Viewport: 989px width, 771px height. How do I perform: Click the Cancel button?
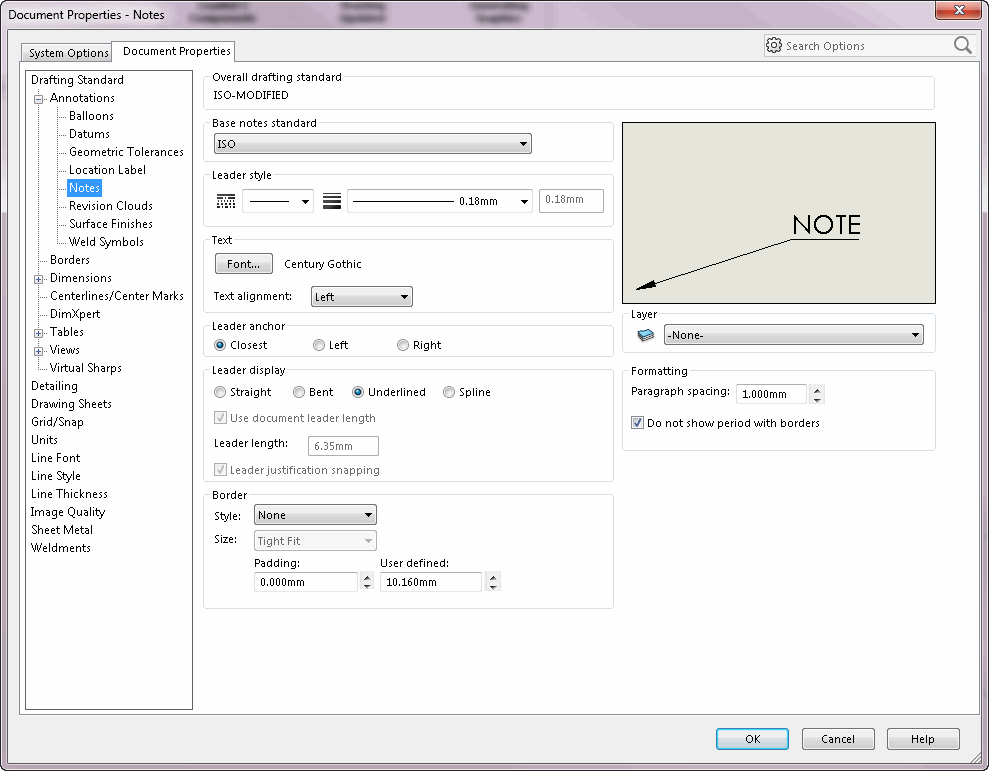click(x=838, y=739)
